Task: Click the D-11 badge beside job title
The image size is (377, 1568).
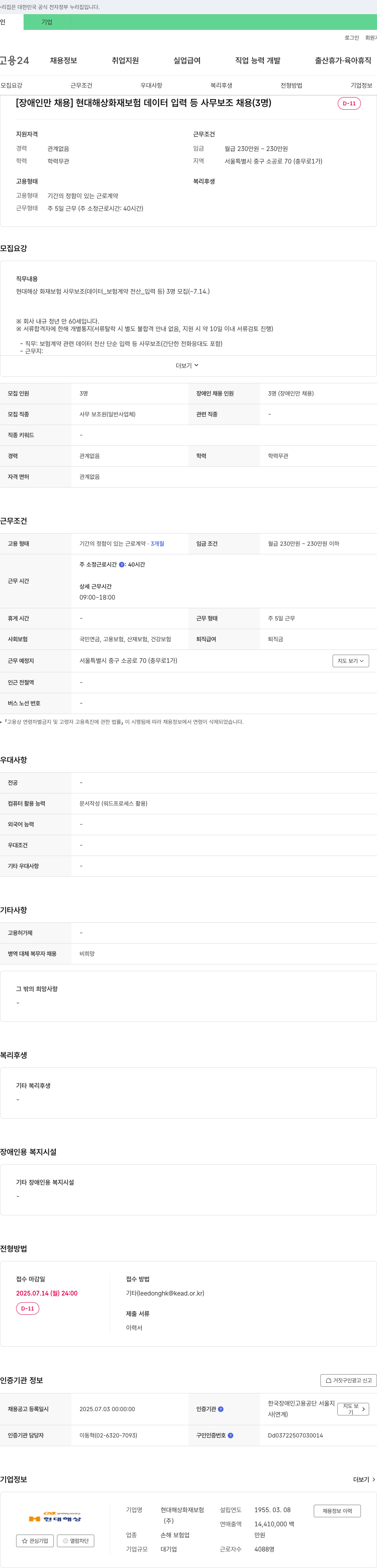Action: [x=349, y=103]
